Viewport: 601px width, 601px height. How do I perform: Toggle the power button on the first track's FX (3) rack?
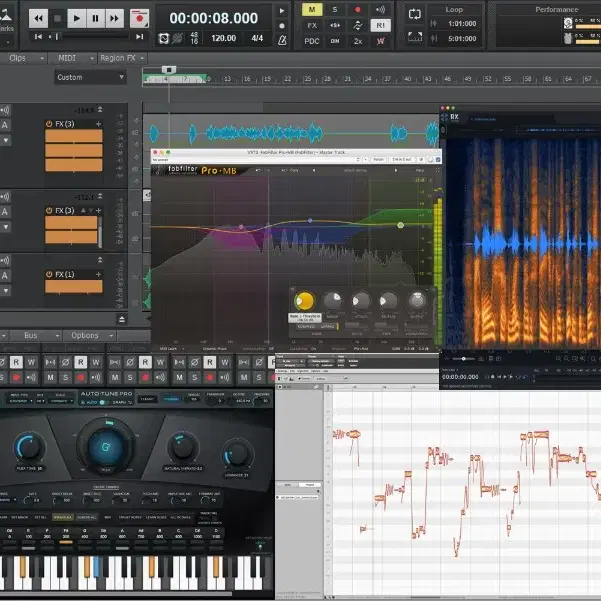click(49, 124)
